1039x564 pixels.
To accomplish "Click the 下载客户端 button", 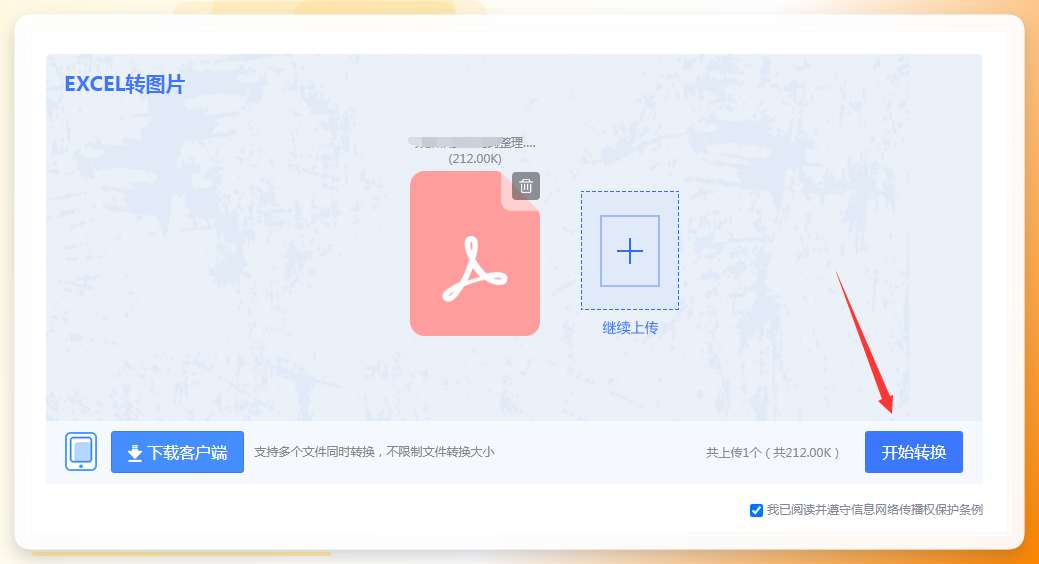I will [x=177, y=452].
